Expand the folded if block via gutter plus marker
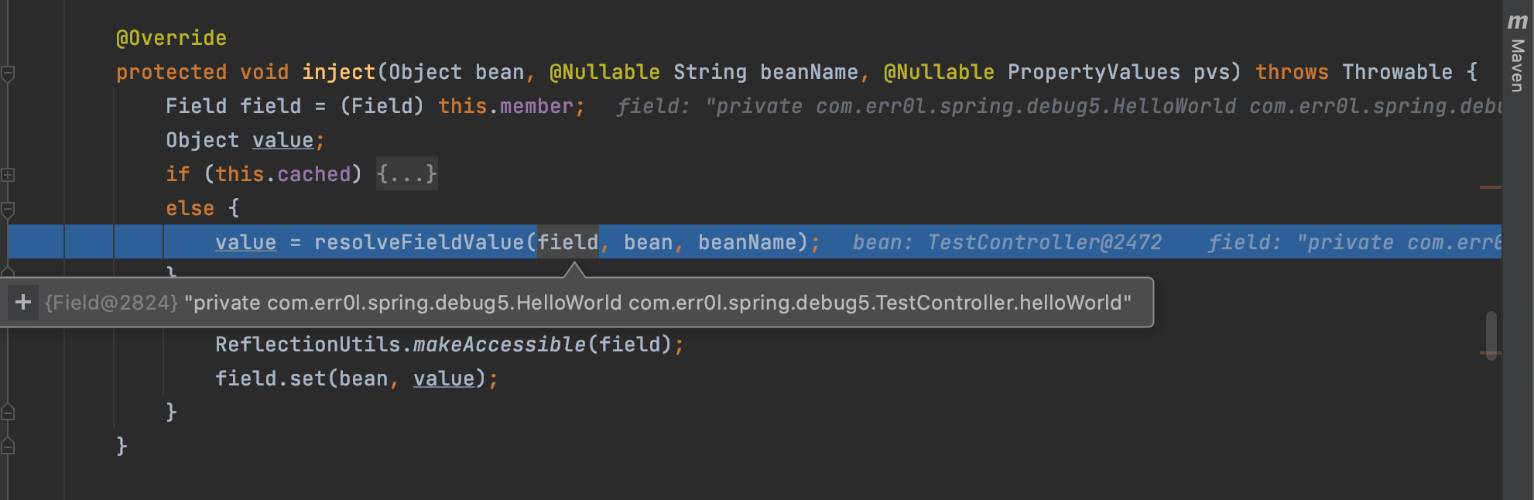The image size is (1534, 500). [8, 175]
